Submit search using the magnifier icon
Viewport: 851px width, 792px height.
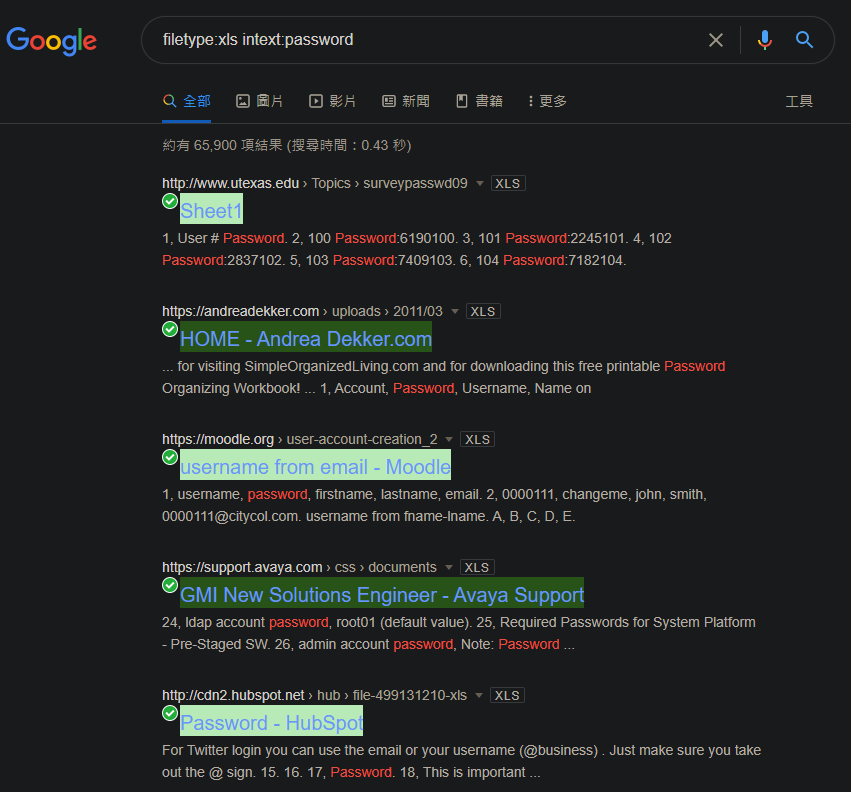pyautogui.click(x=804, y=40)
